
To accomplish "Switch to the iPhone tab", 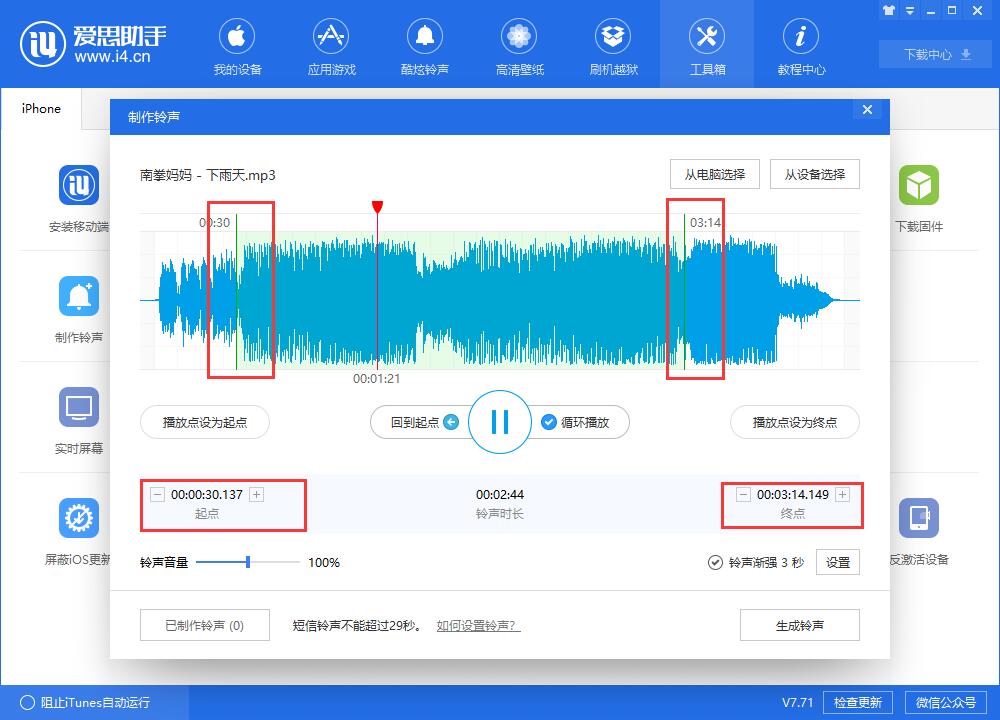I will pyautogui.click(x=40, y=109).
